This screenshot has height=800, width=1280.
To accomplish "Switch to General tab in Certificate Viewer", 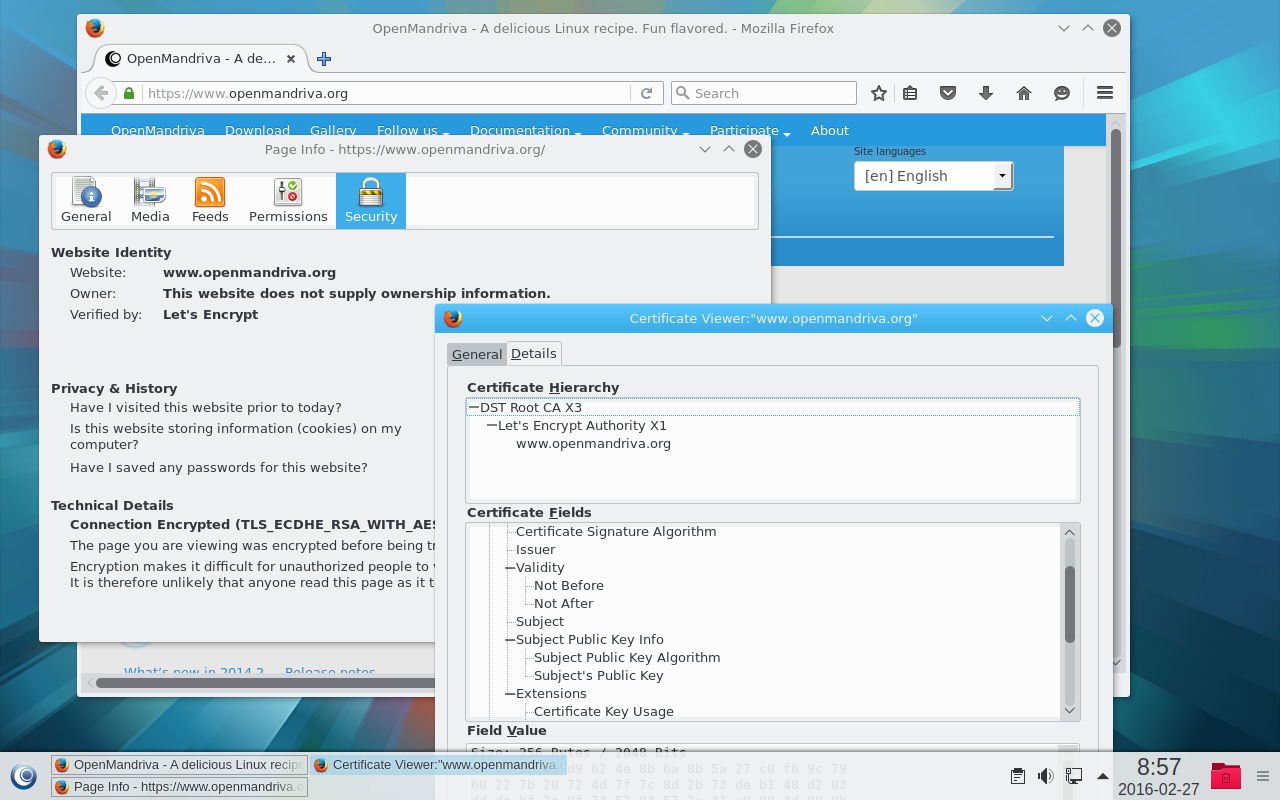I will pyautogui.click(x=477, y=354).
